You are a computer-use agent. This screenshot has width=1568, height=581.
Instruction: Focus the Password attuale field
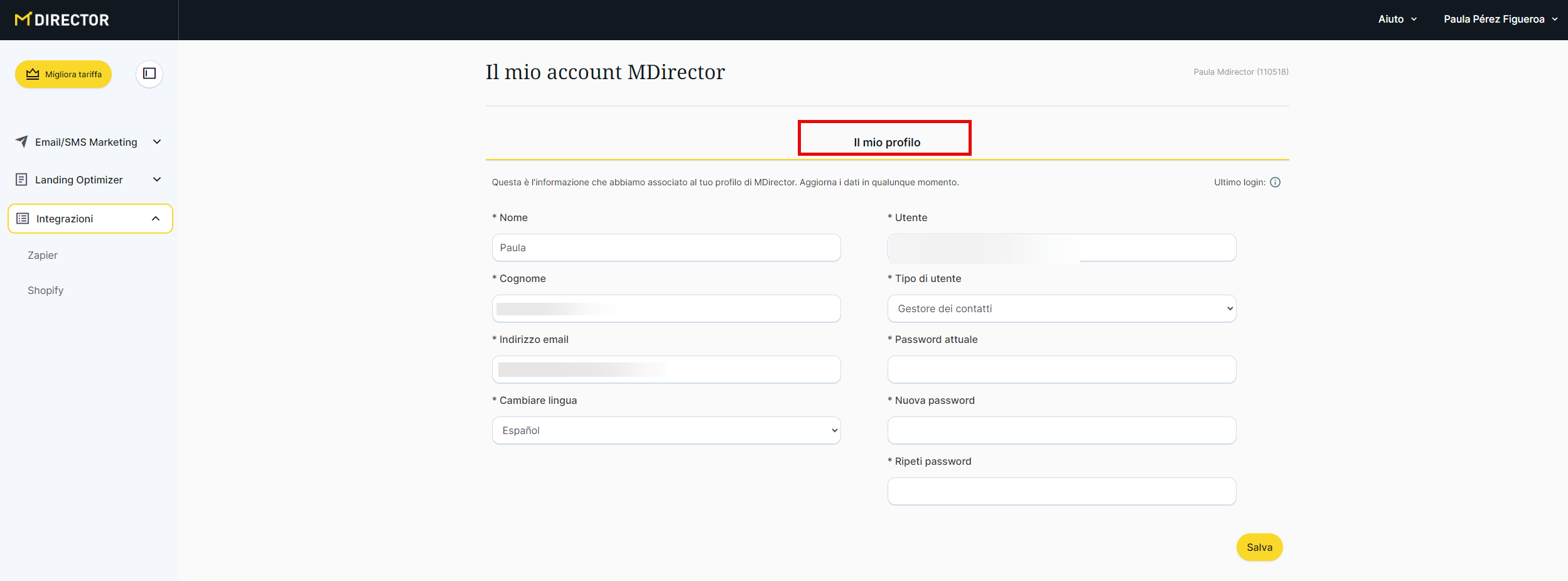click(x=1061, y=370)
